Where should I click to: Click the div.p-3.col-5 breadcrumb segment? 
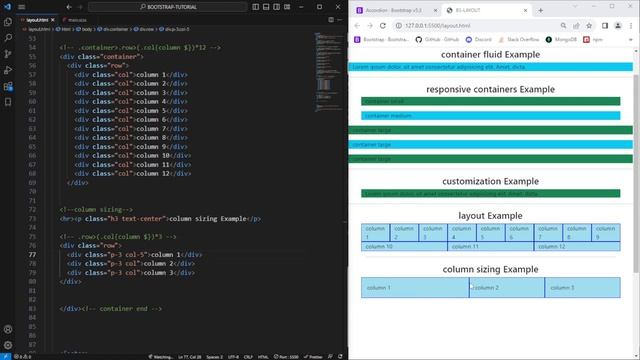pos(174,29)
